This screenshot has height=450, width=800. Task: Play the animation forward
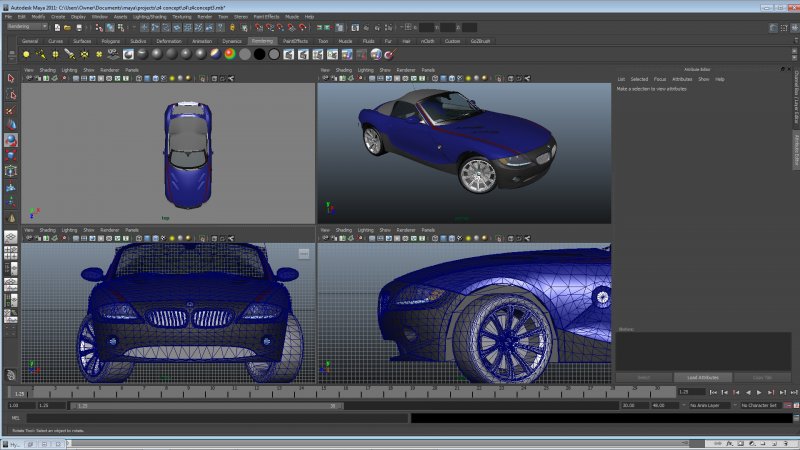coord(759,392)
